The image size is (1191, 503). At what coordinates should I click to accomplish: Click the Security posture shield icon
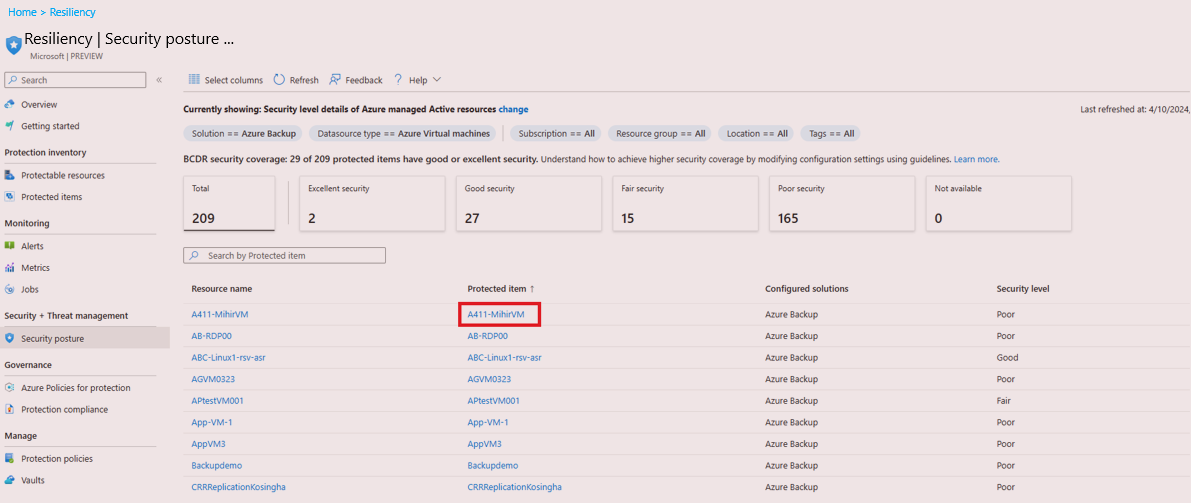point(10,338)
